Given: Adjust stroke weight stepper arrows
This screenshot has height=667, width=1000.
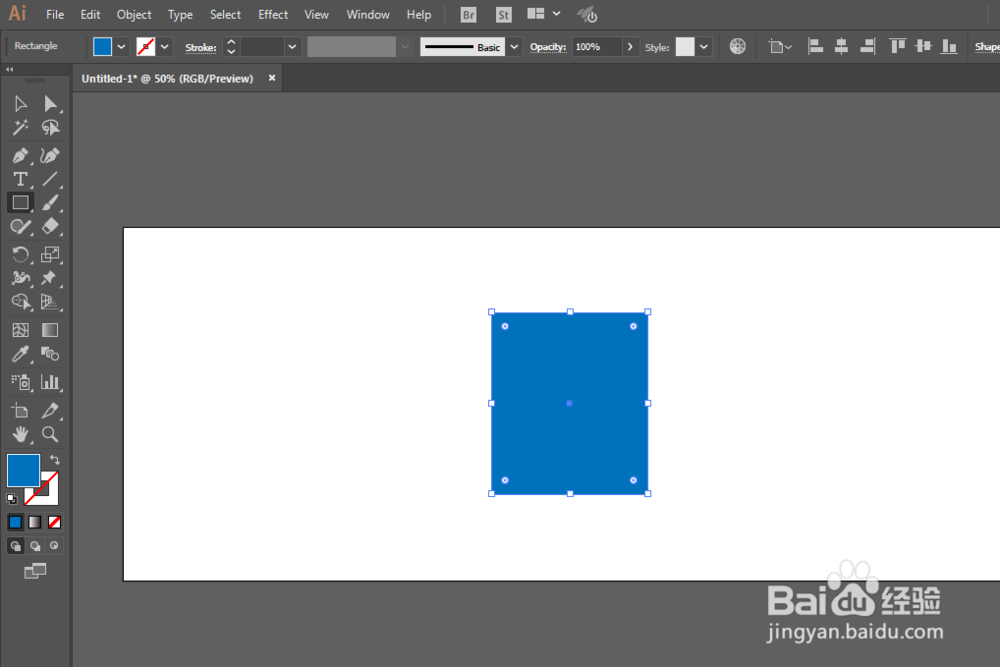Looking at the screenshot, I should coord(232,47).
